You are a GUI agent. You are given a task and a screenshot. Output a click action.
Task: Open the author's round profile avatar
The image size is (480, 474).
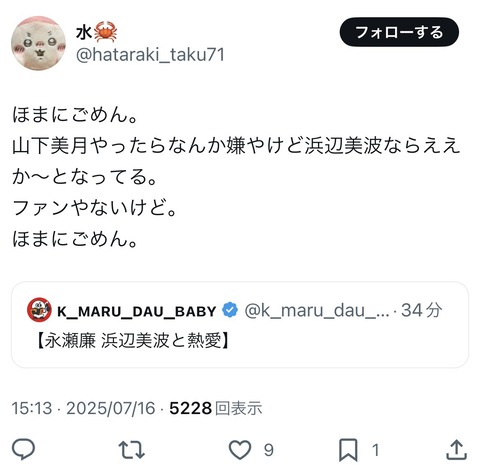click(x=38, y=43)
